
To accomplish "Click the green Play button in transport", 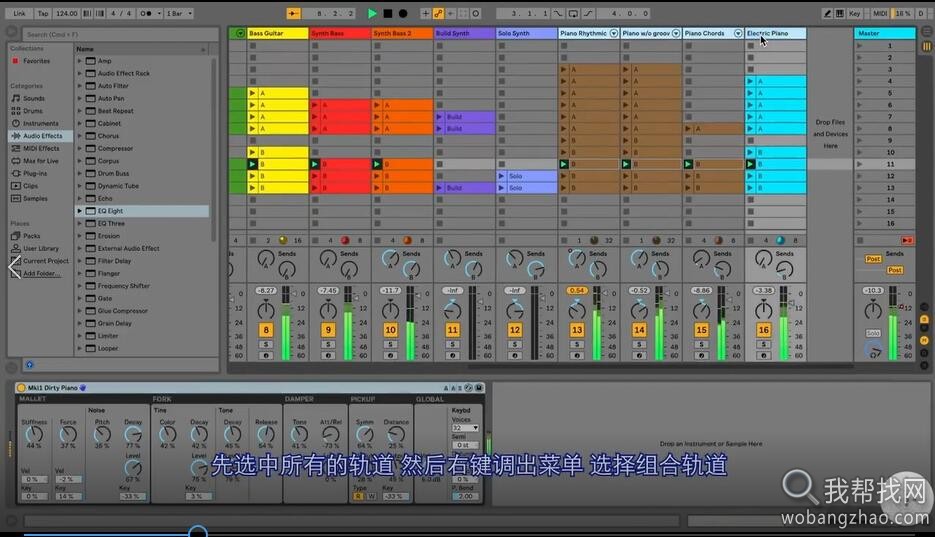I will pyautogui.click(x=372, y=13).
